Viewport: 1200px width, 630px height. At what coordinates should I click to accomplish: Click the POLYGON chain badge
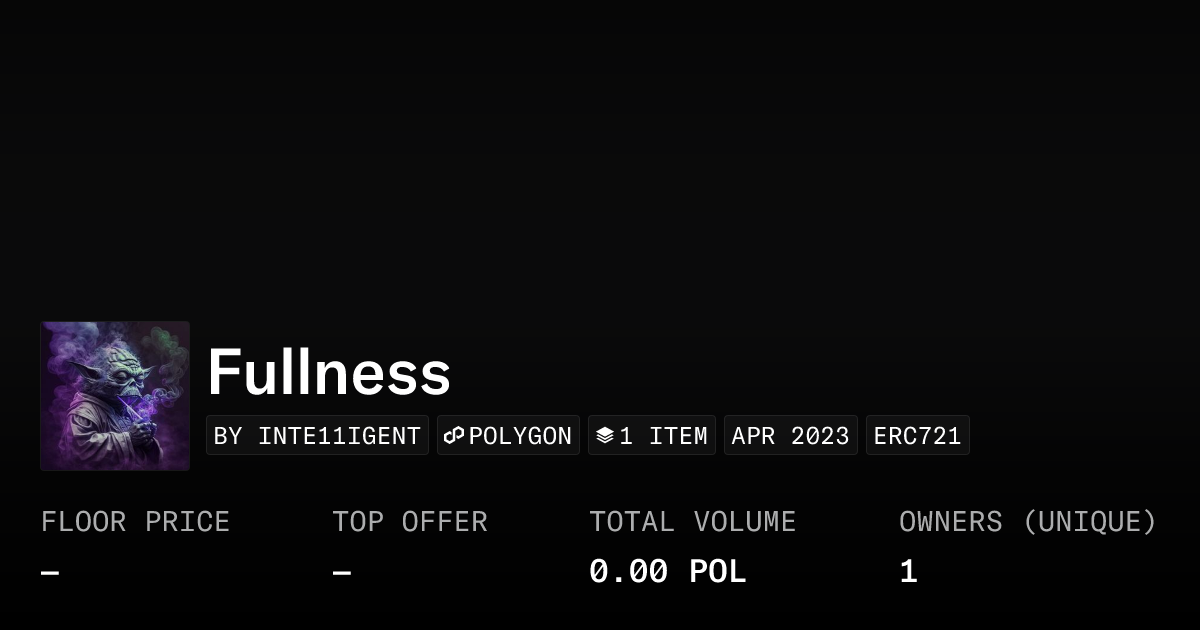coord(508,435)
